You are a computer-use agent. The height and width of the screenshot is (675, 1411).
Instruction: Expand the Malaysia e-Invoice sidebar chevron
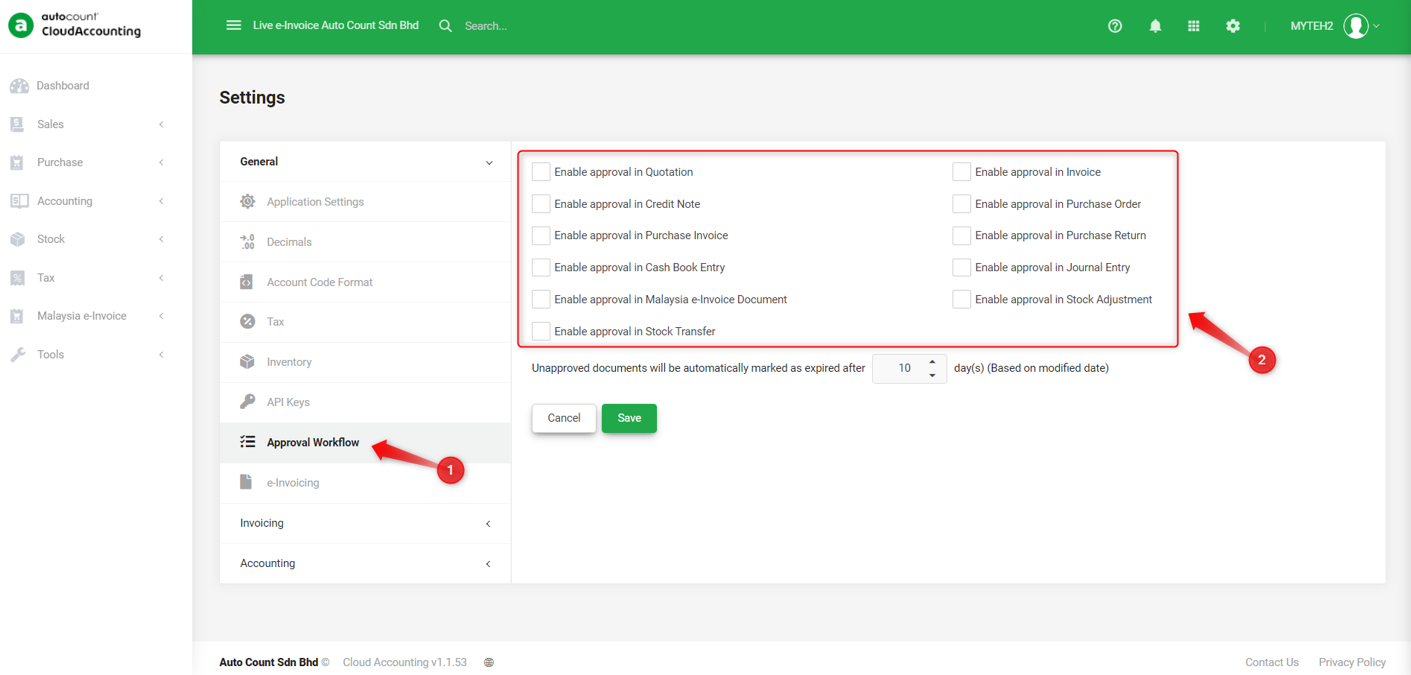coord(161,316)
